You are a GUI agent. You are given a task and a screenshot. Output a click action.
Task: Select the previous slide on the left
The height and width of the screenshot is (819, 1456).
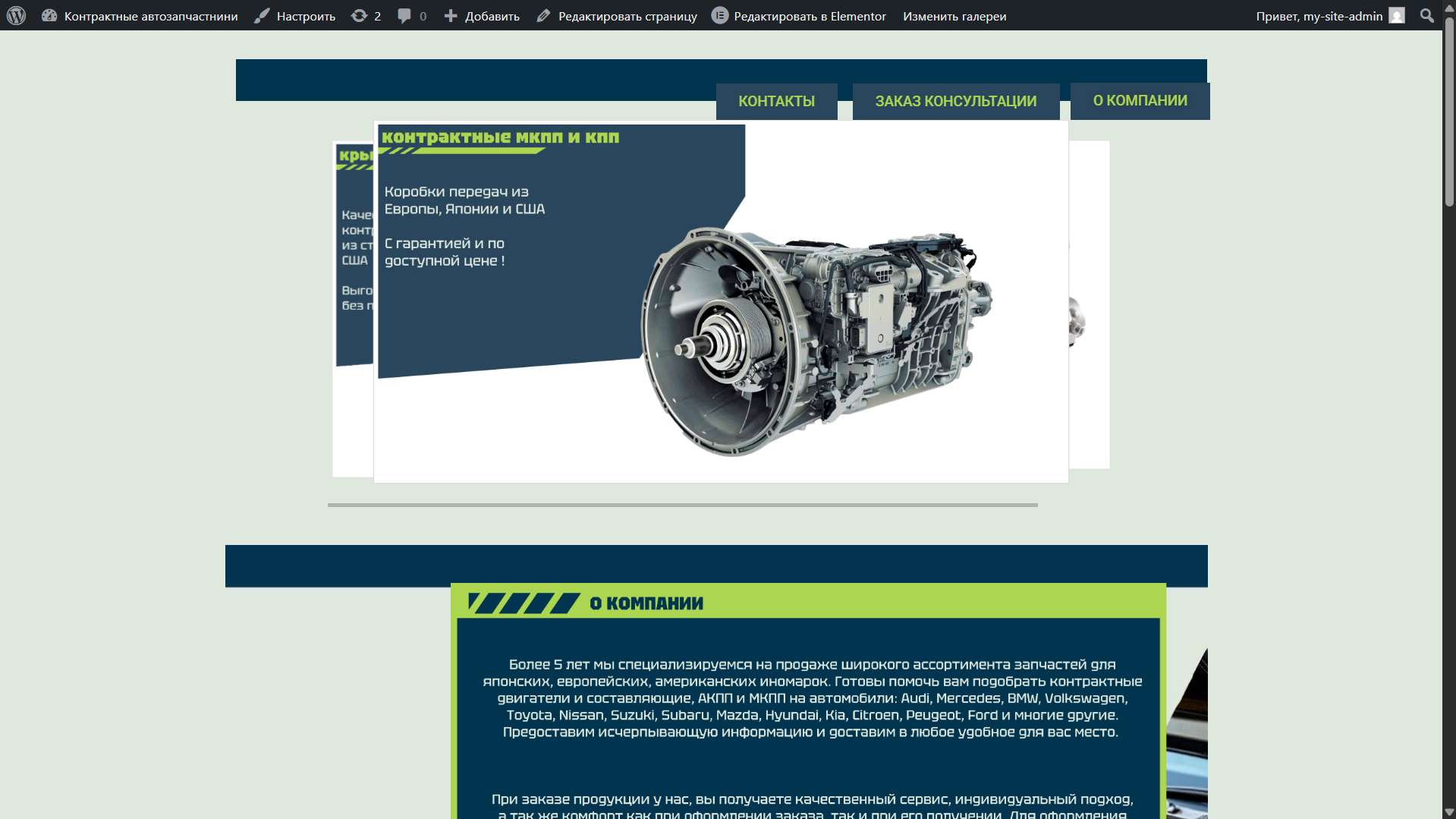tap(353, 308)
